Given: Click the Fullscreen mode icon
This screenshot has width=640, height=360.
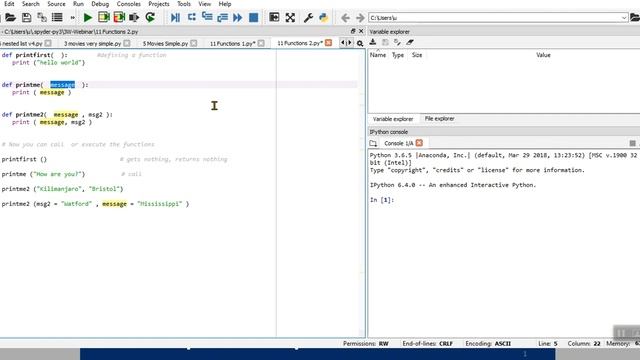Looking at the screenshot, I should [x=290, y=18].
